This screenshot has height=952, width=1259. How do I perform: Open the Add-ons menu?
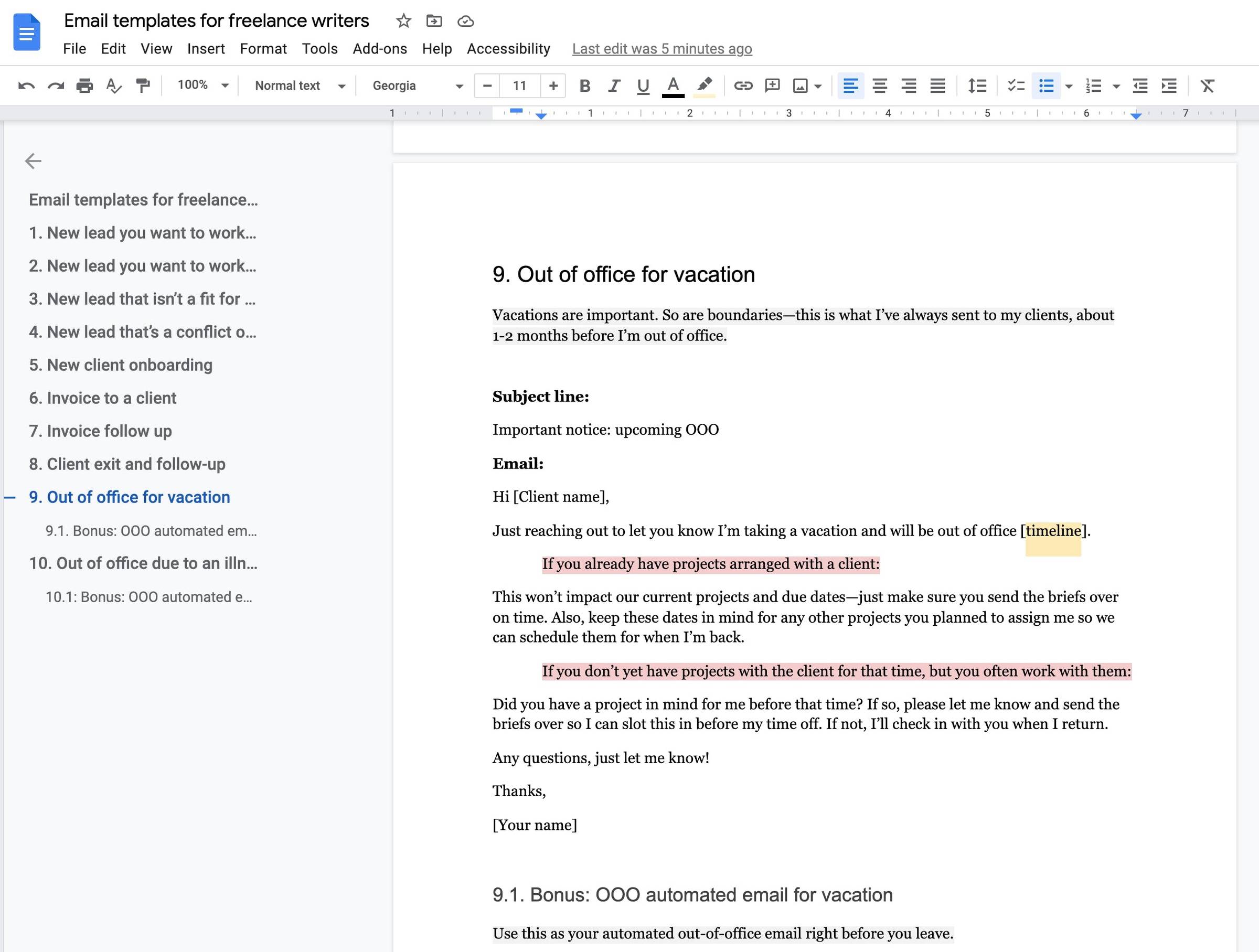tap(380, 49)
